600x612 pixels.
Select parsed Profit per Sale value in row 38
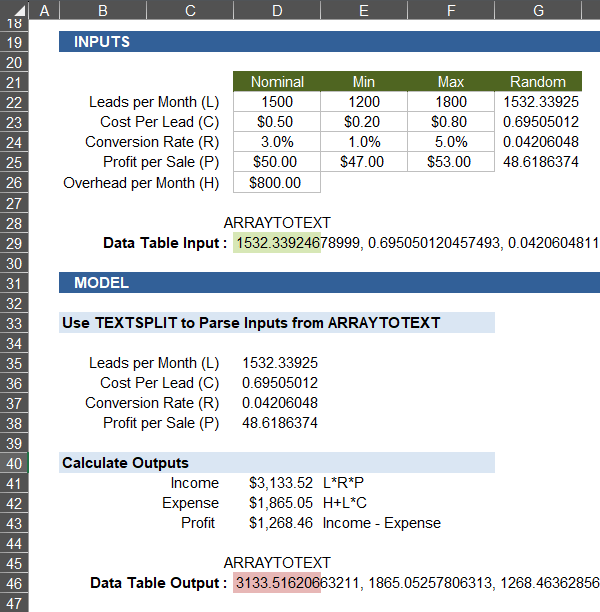point(280,423)
